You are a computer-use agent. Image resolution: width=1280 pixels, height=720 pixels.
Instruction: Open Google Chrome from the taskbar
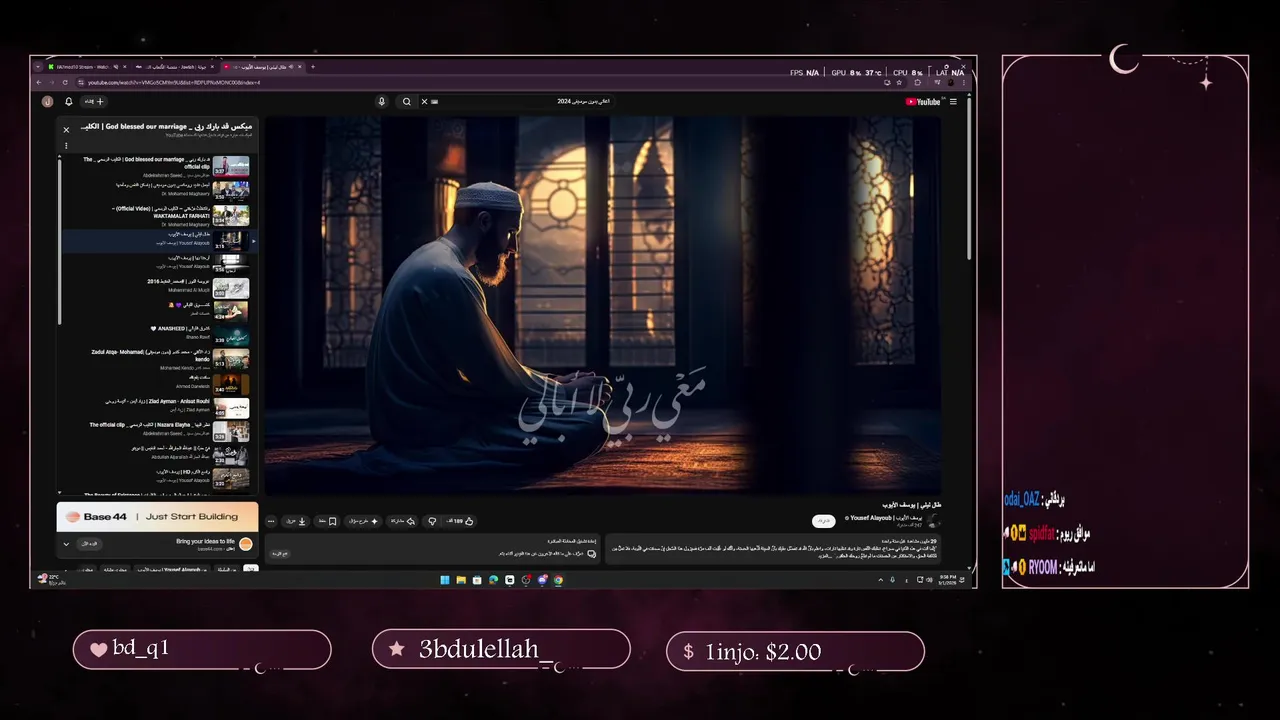point(558,580)
